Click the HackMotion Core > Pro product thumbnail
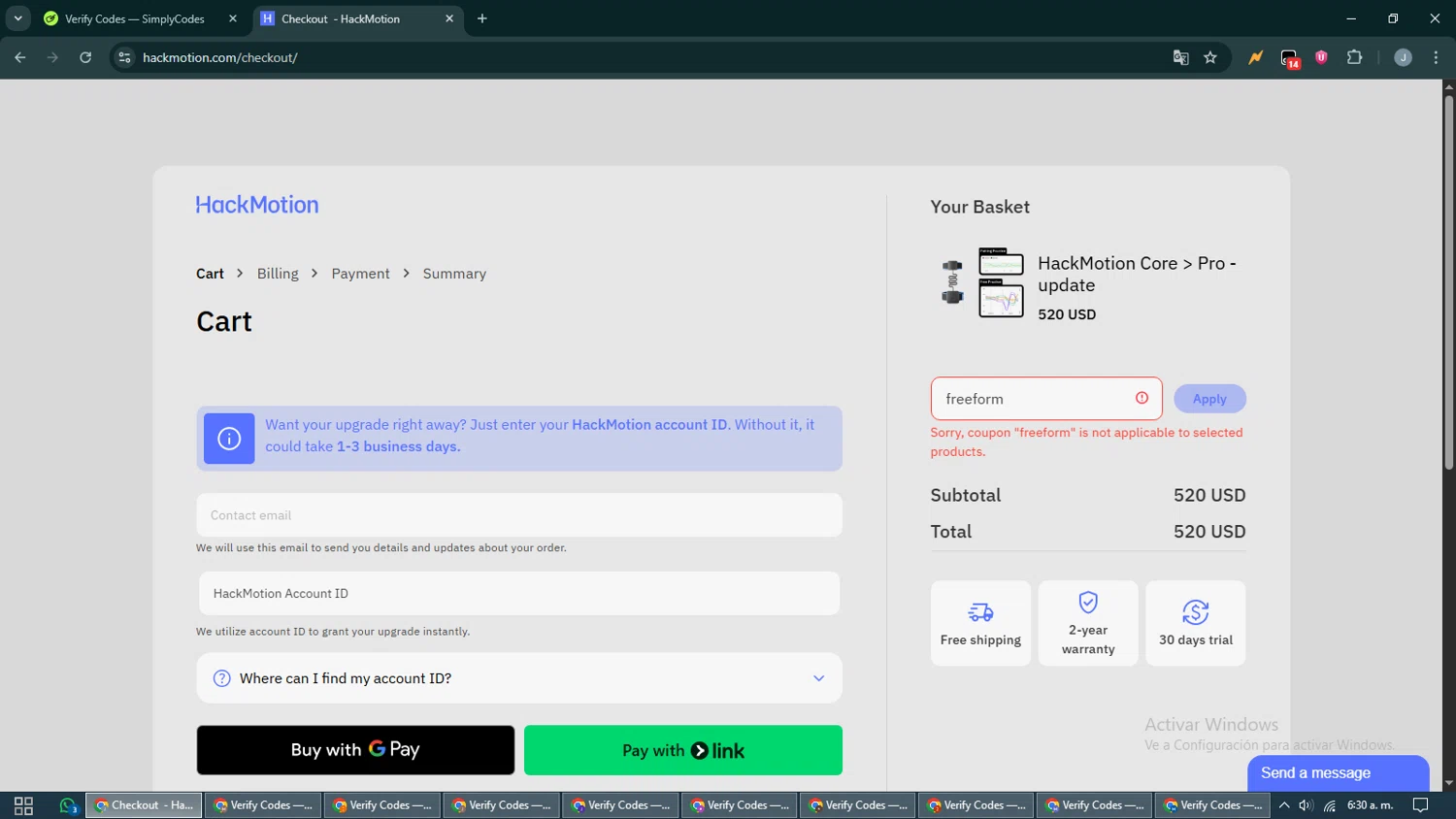 pyautogui.click(x=982, y=282)
